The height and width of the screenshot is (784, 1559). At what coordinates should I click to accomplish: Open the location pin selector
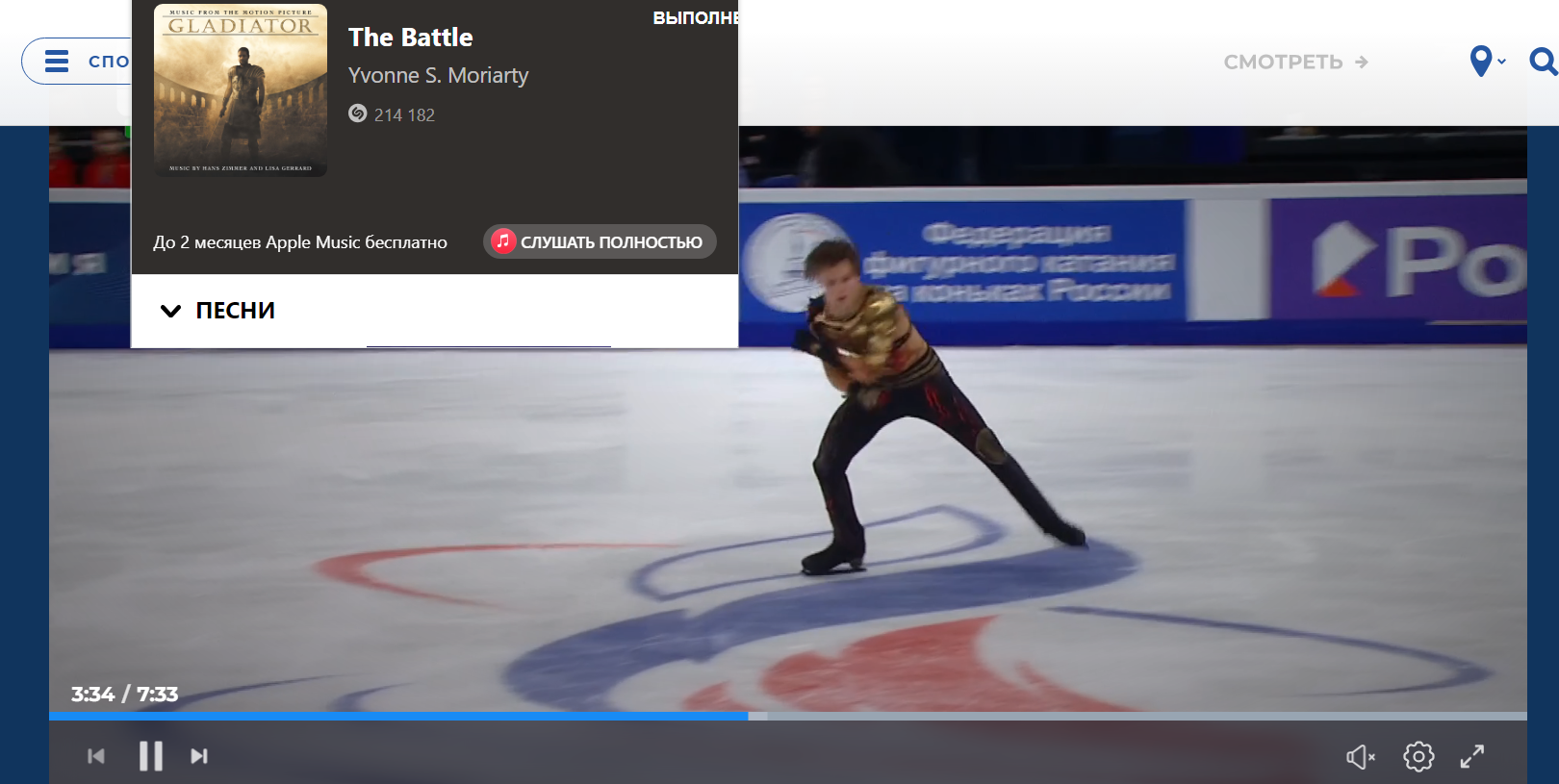coord(1487,61)
